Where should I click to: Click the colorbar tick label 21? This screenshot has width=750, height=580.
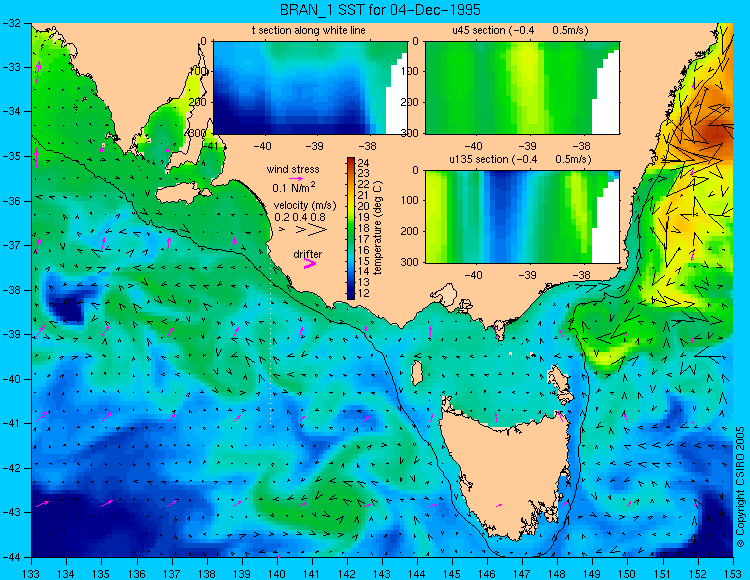click(363, 195)
